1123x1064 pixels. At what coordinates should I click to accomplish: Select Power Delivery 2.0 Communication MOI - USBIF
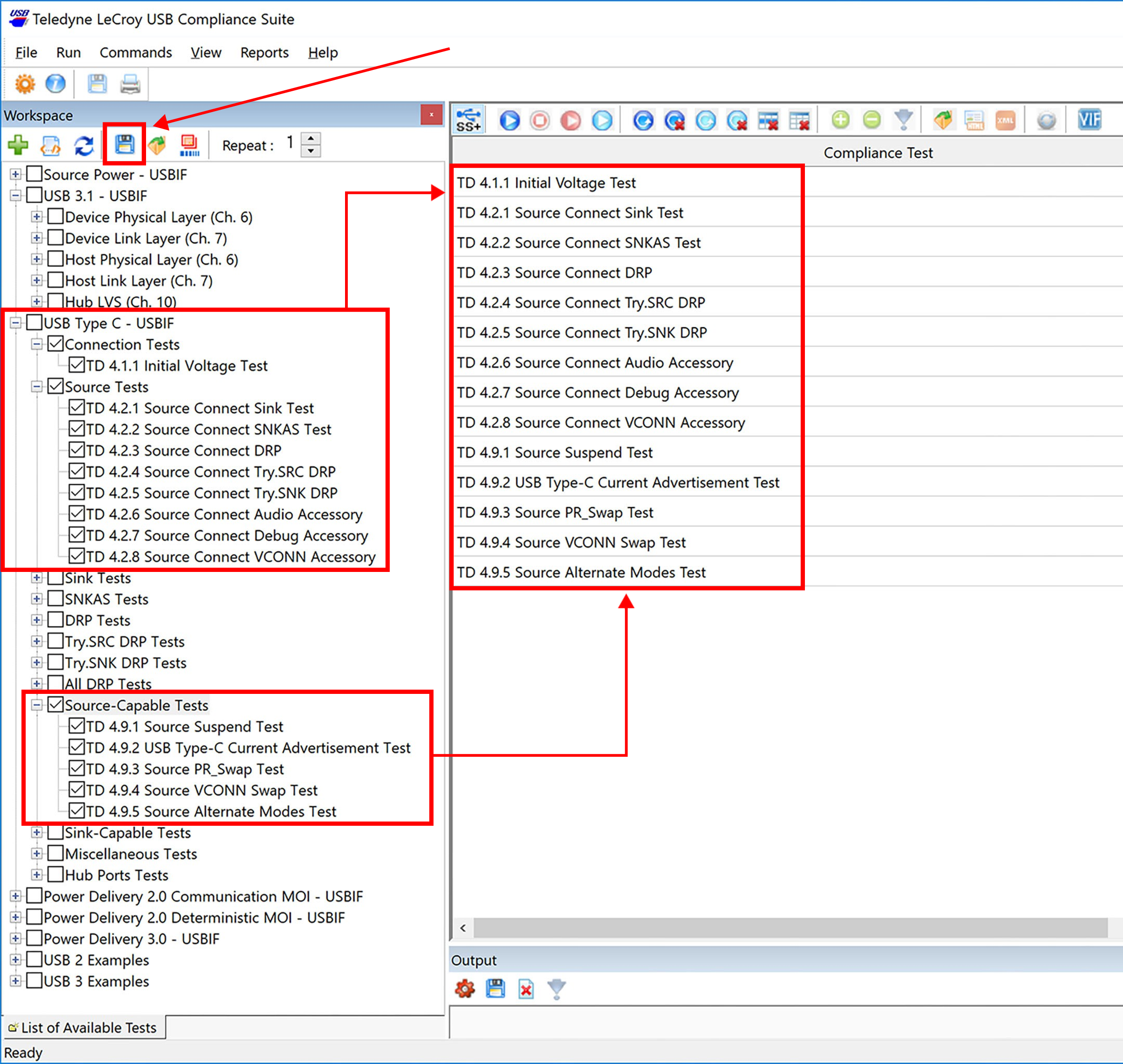tap(203, 896)
